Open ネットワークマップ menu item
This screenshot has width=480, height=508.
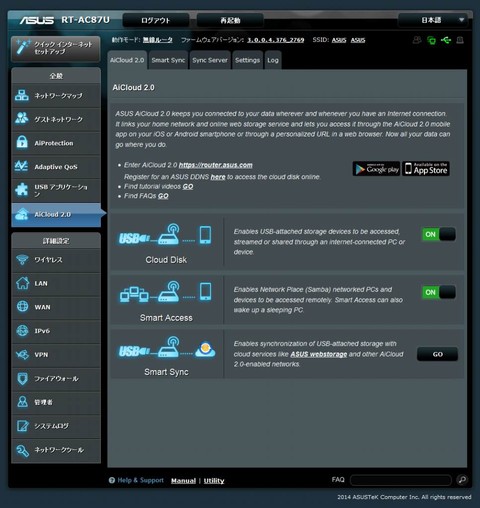[x=56, y=96]
